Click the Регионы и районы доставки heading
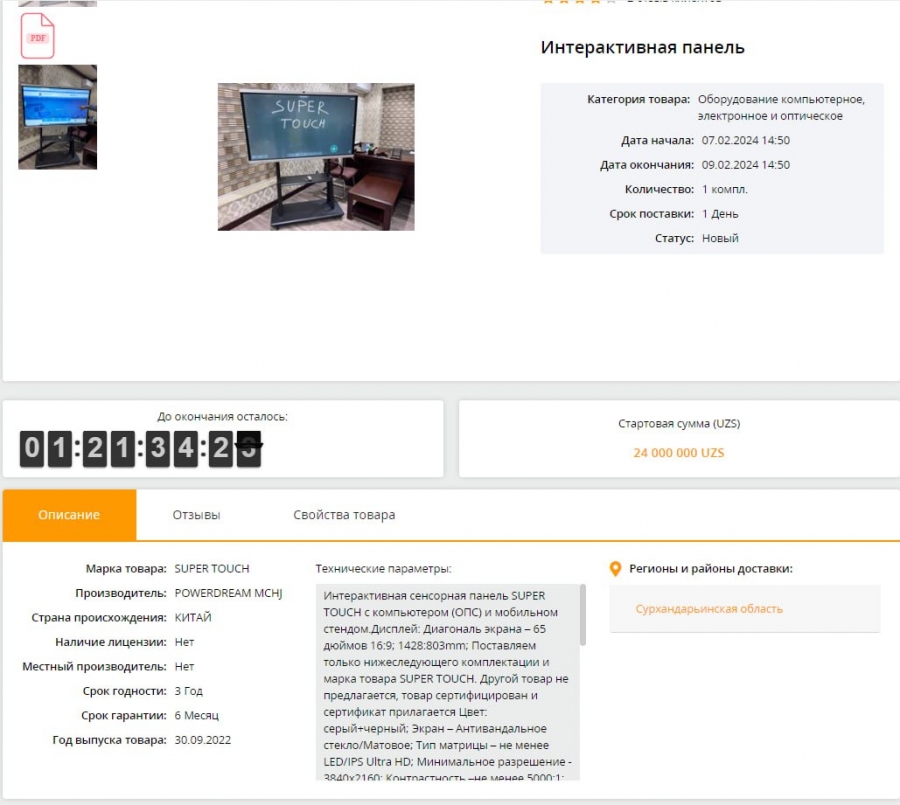 (711, 569)
